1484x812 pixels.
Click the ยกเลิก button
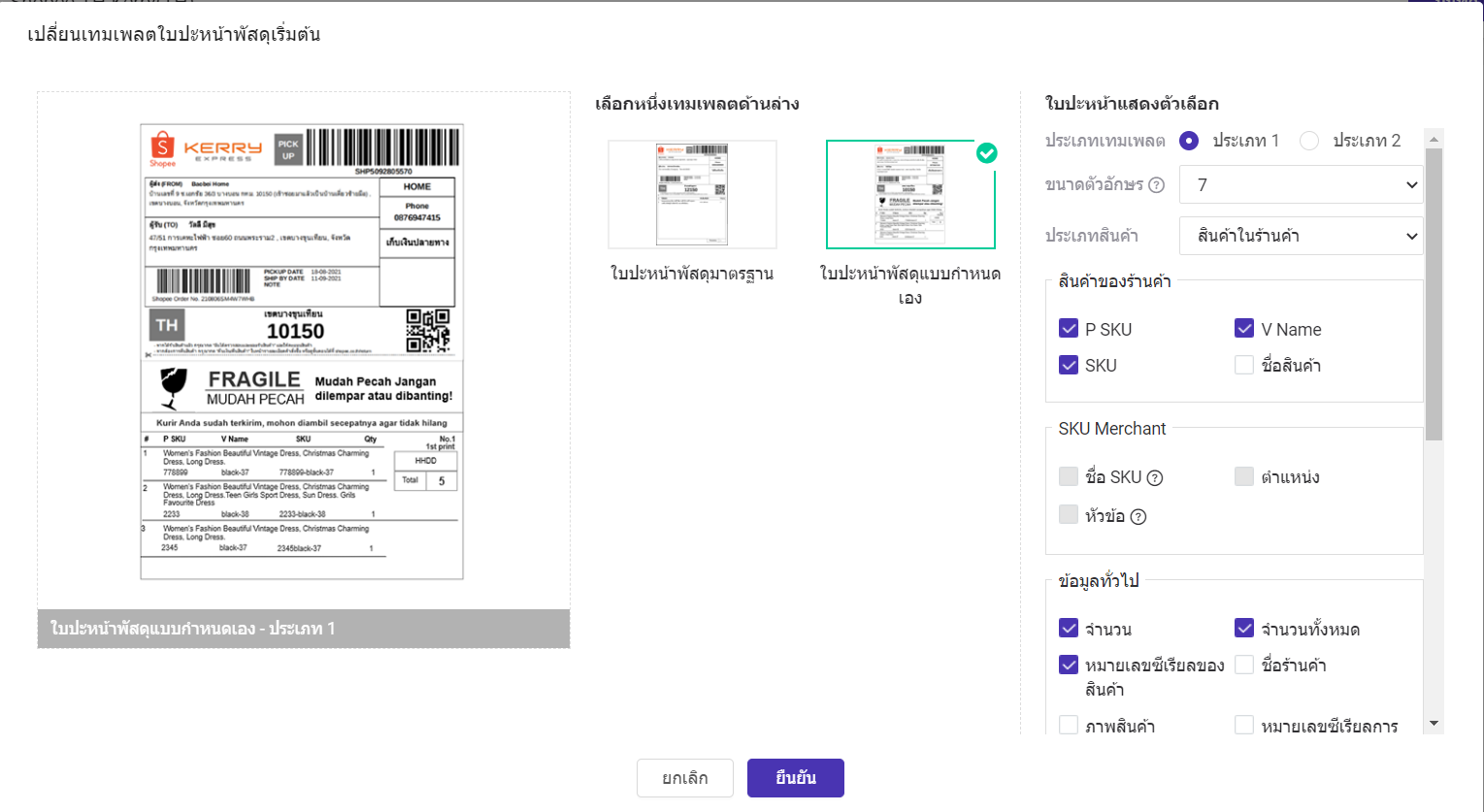point(684,778)
